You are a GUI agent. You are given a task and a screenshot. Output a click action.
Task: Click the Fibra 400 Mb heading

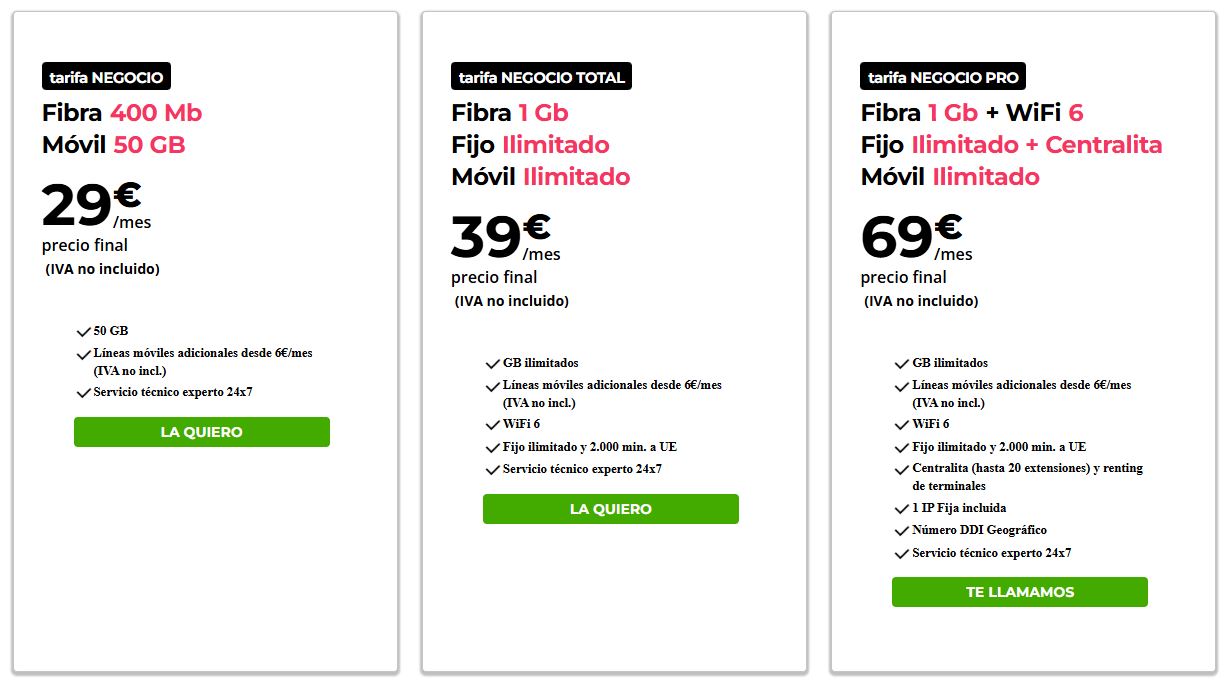[x=122, y=113]
